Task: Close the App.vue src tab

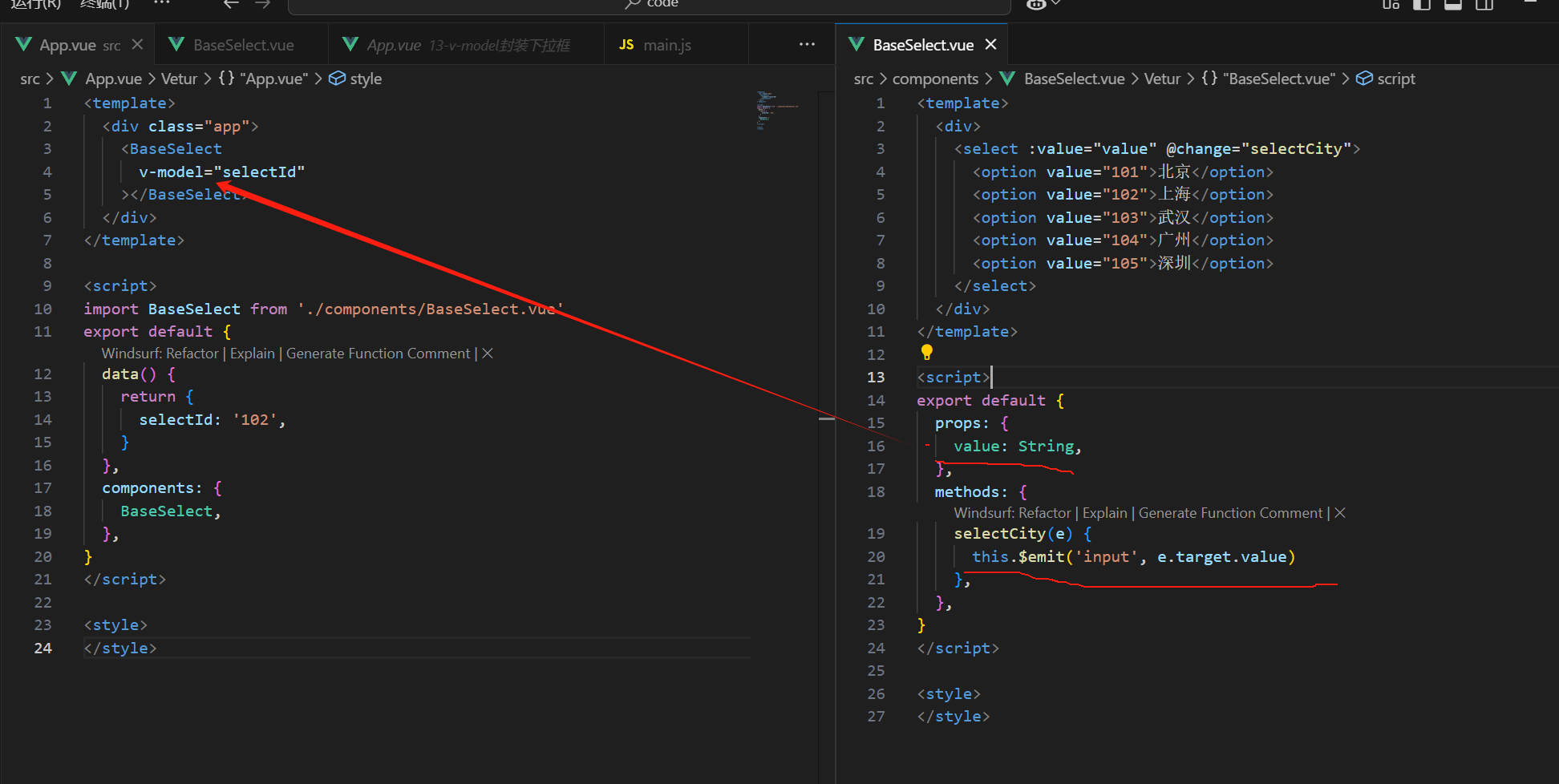Action: 137,45
